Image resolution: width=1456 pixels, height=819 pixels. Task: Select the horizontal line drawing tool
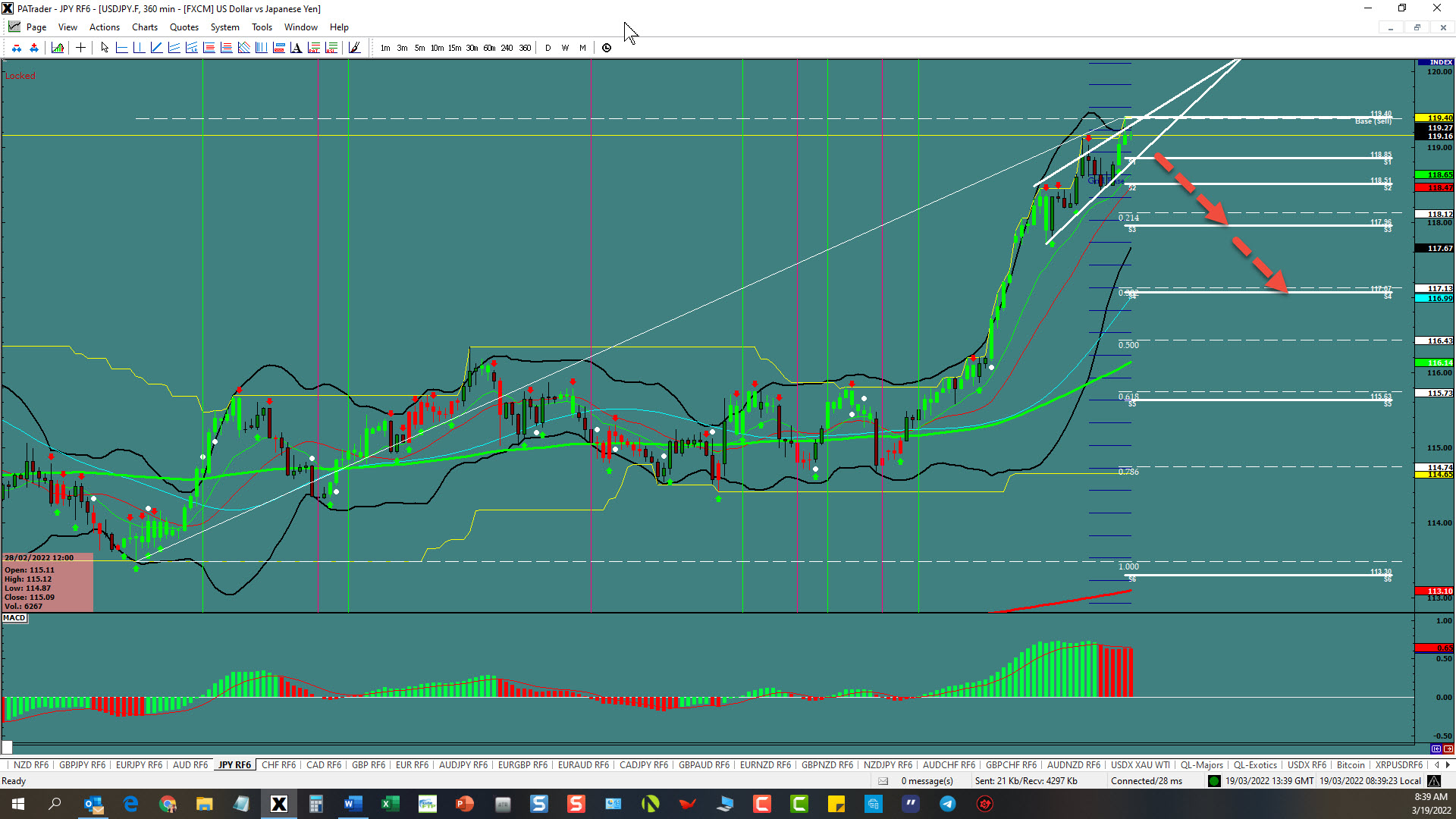121,48
